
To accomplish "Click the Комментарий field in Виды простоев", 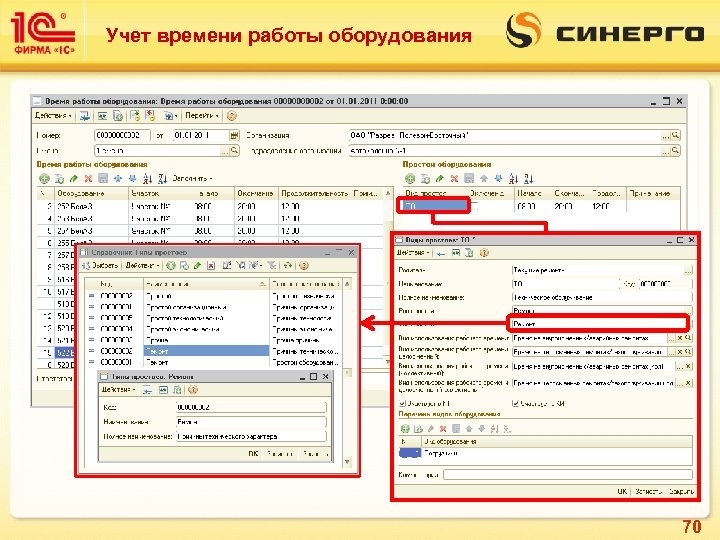I will pyautogui.click(x=568, y=474).
